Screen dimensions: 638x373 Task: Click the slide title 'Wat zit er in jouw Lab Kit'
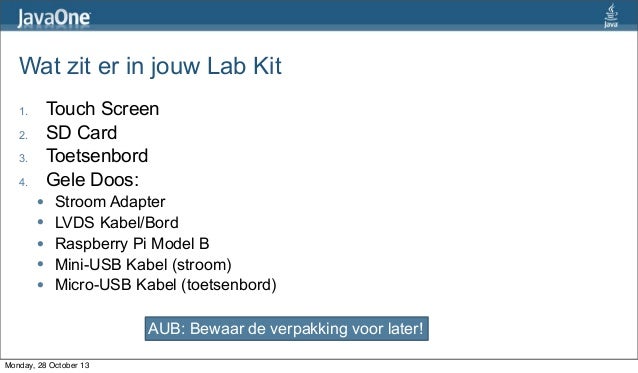tap(150, 66)
